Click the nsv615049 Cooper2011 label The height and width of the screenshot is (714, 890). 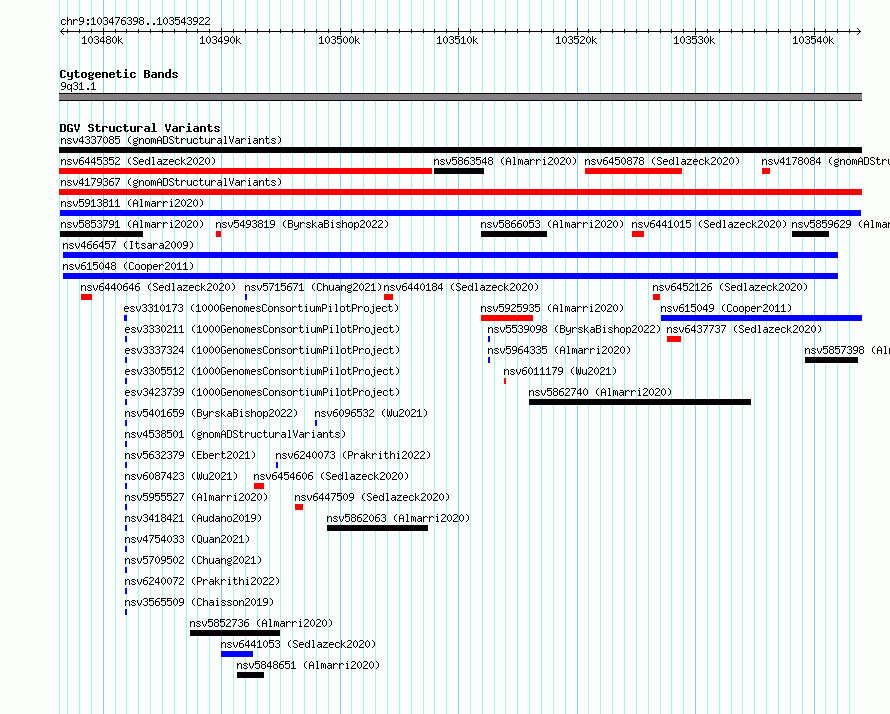click(726, 308)
